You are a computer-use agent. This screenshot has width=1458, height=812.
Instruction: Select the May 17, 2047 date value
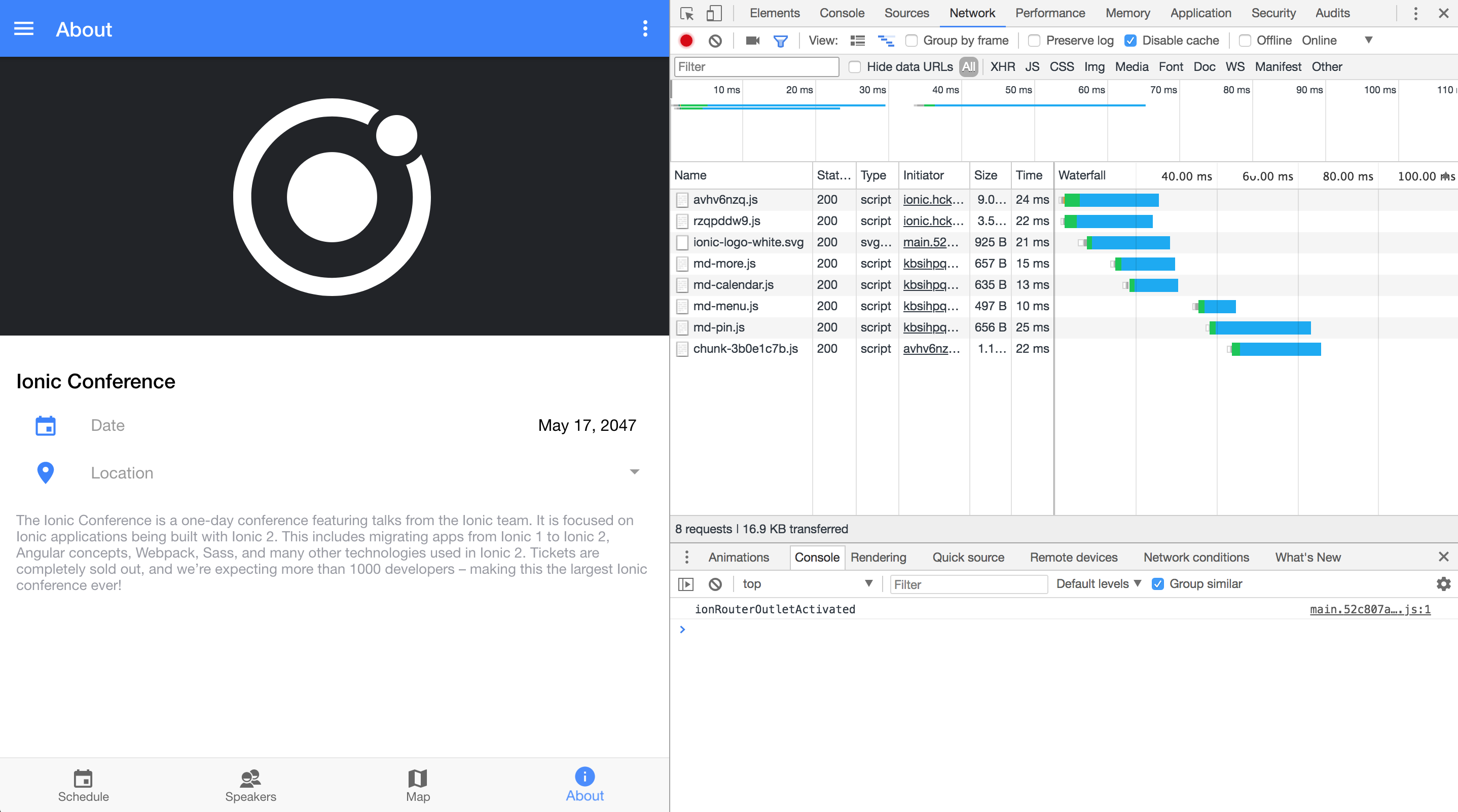[587, 426]
